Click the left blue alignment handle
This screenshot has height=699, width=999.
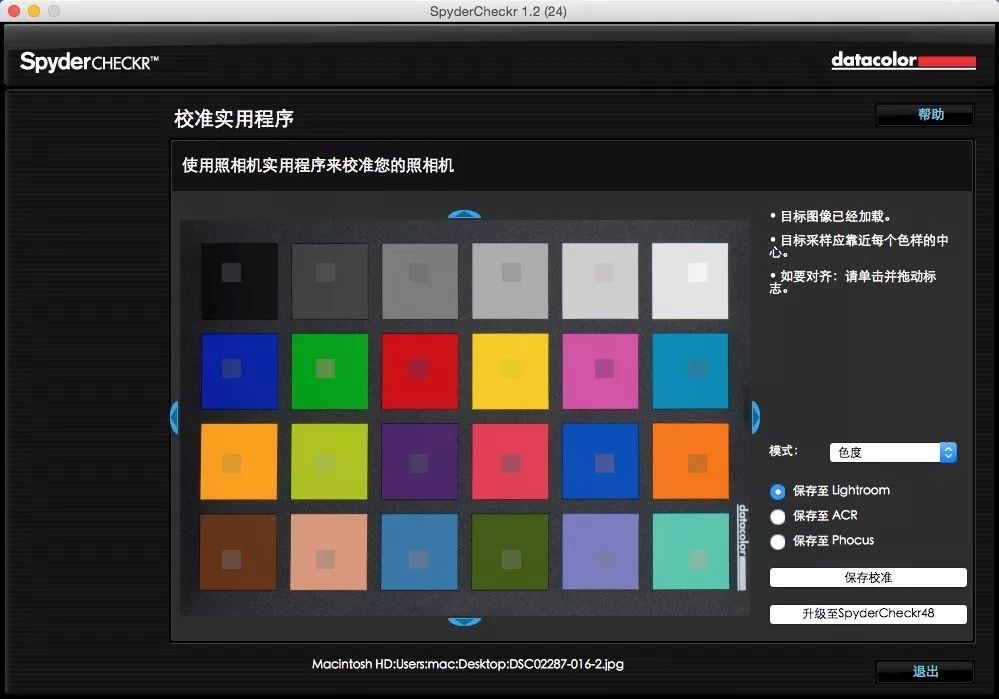[x=175, y=418]
